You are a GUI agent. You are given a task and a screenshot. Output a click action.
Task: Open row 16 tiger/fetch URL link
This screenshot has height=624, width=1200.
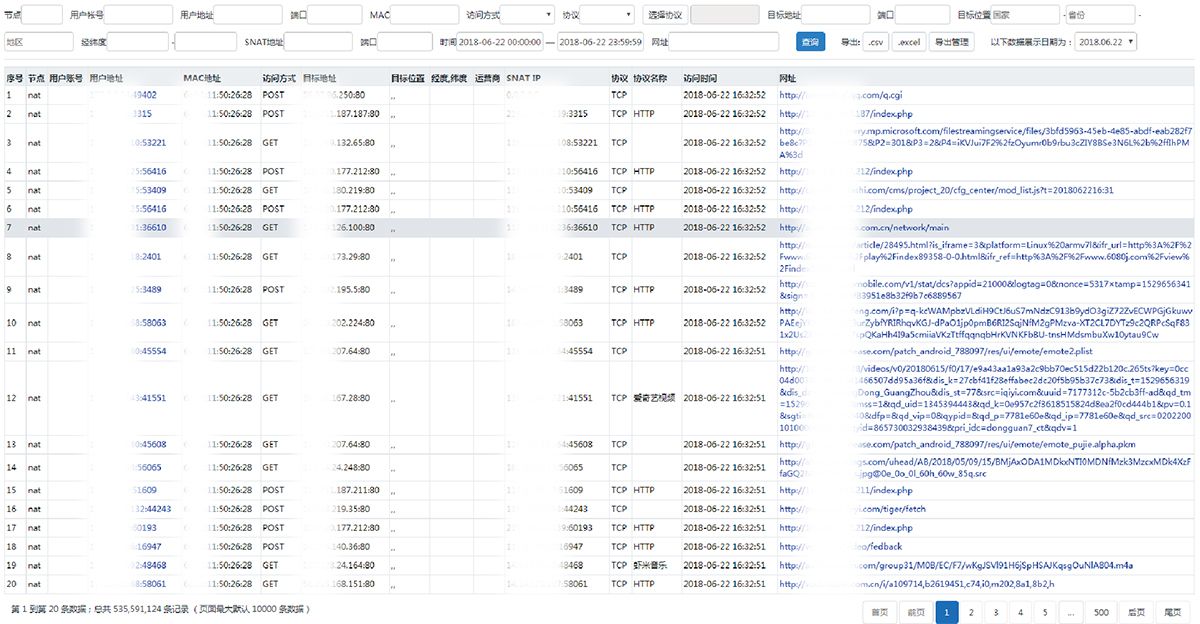point(875,508)
